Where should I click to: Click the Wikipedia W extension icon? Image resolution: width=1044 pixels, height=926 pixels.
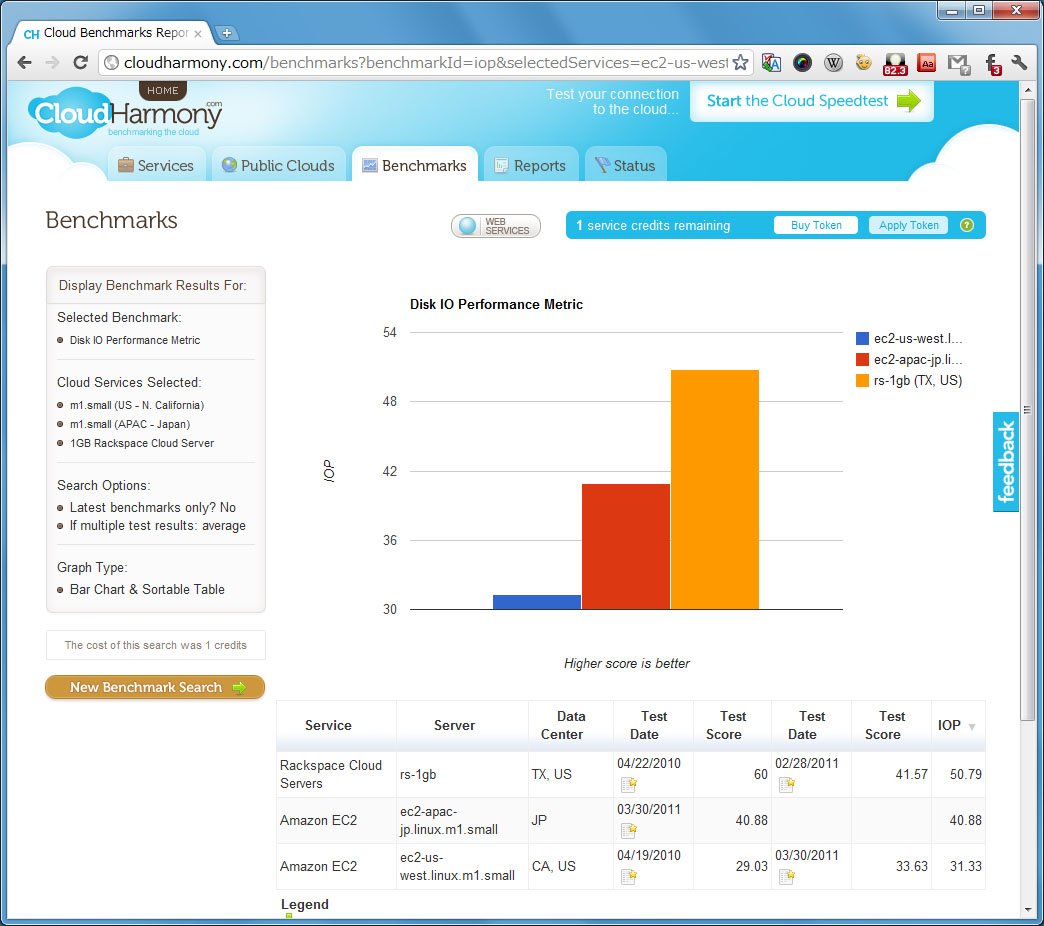click(x=833, y=63)
